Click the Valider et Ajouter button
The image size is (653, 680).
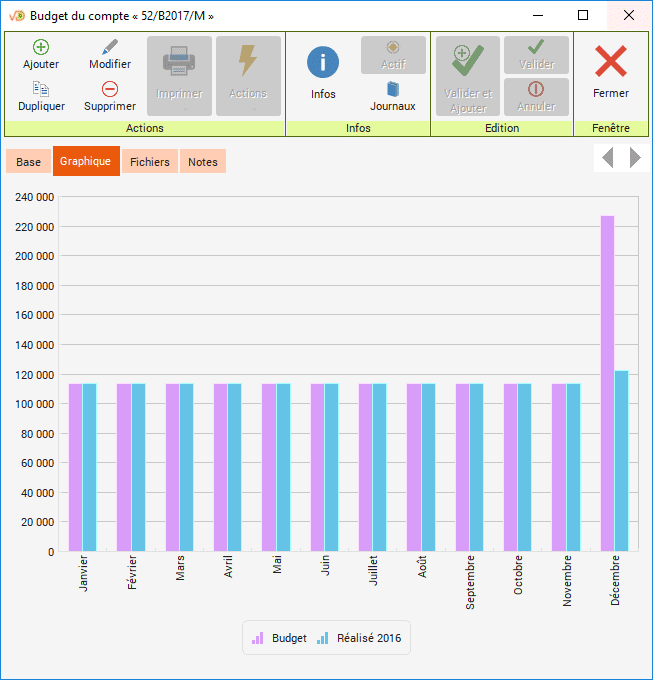pos(467,76)
